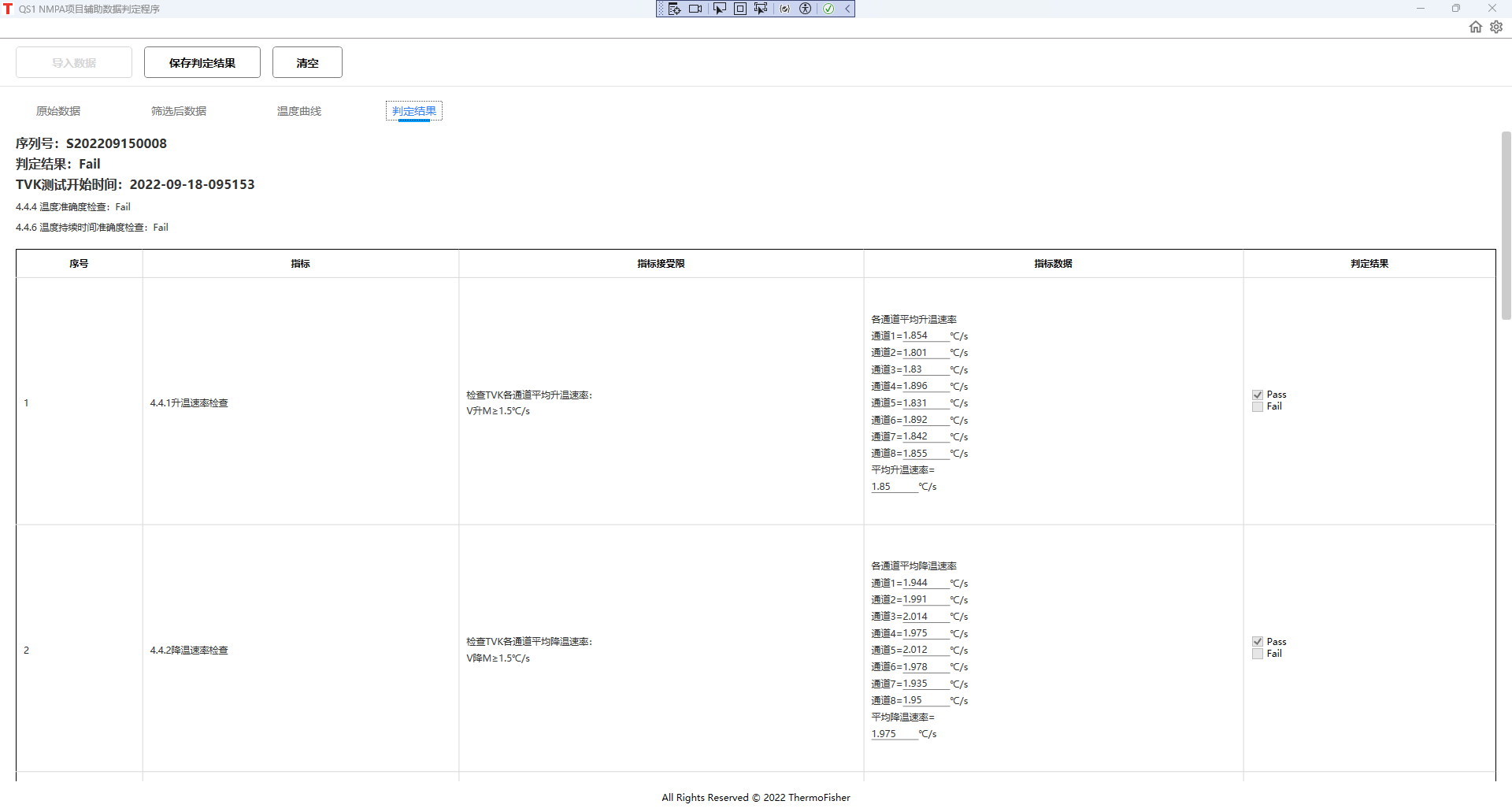
Task: Click 各通道平均降温速率 heading text
Action: click(913, 566)
